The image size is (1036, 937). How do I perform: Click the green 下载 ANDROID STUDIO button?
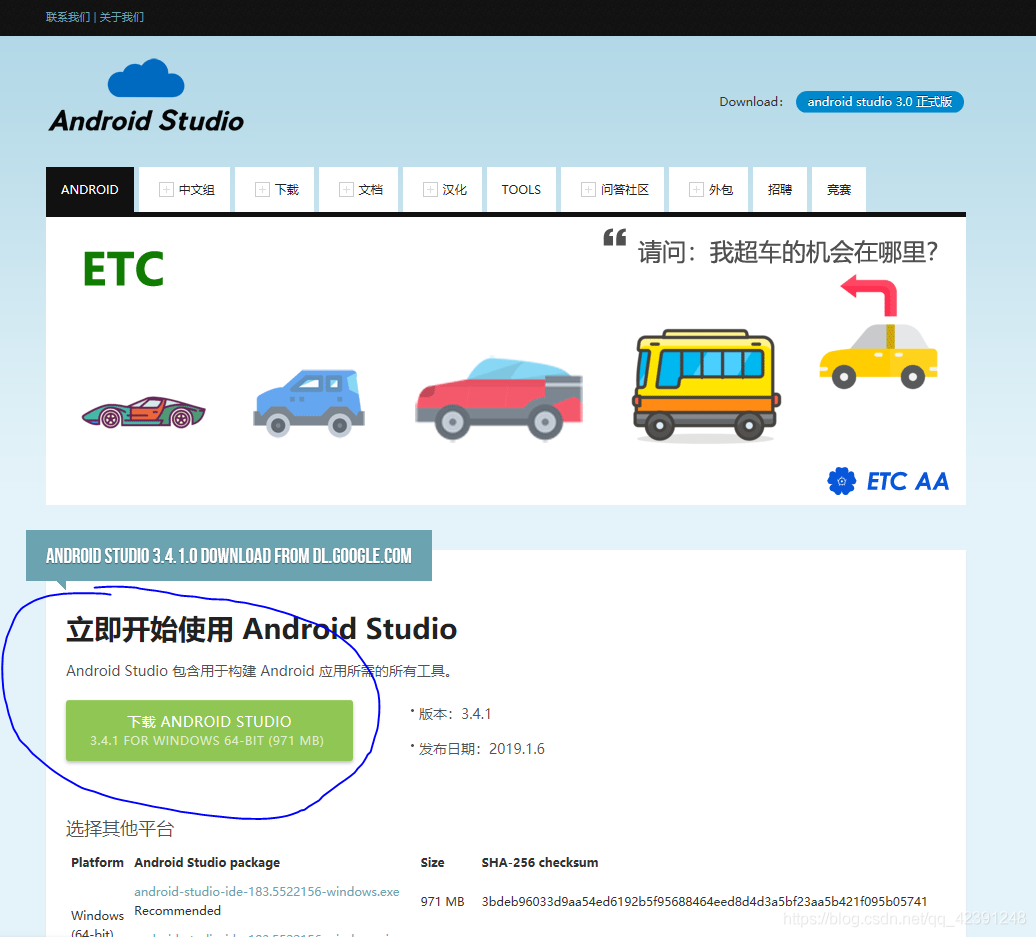[x=209, y=731]
